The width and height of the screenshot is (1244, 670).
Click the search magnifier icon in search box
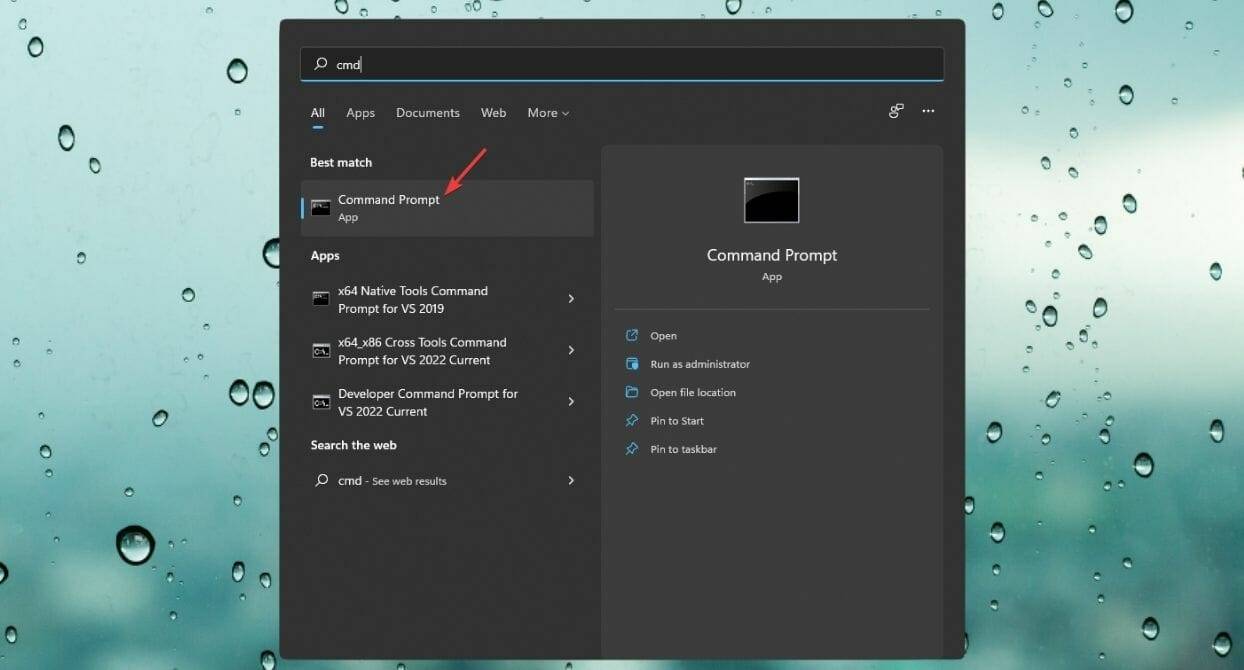pyautogui.click(x=322, y=64)
